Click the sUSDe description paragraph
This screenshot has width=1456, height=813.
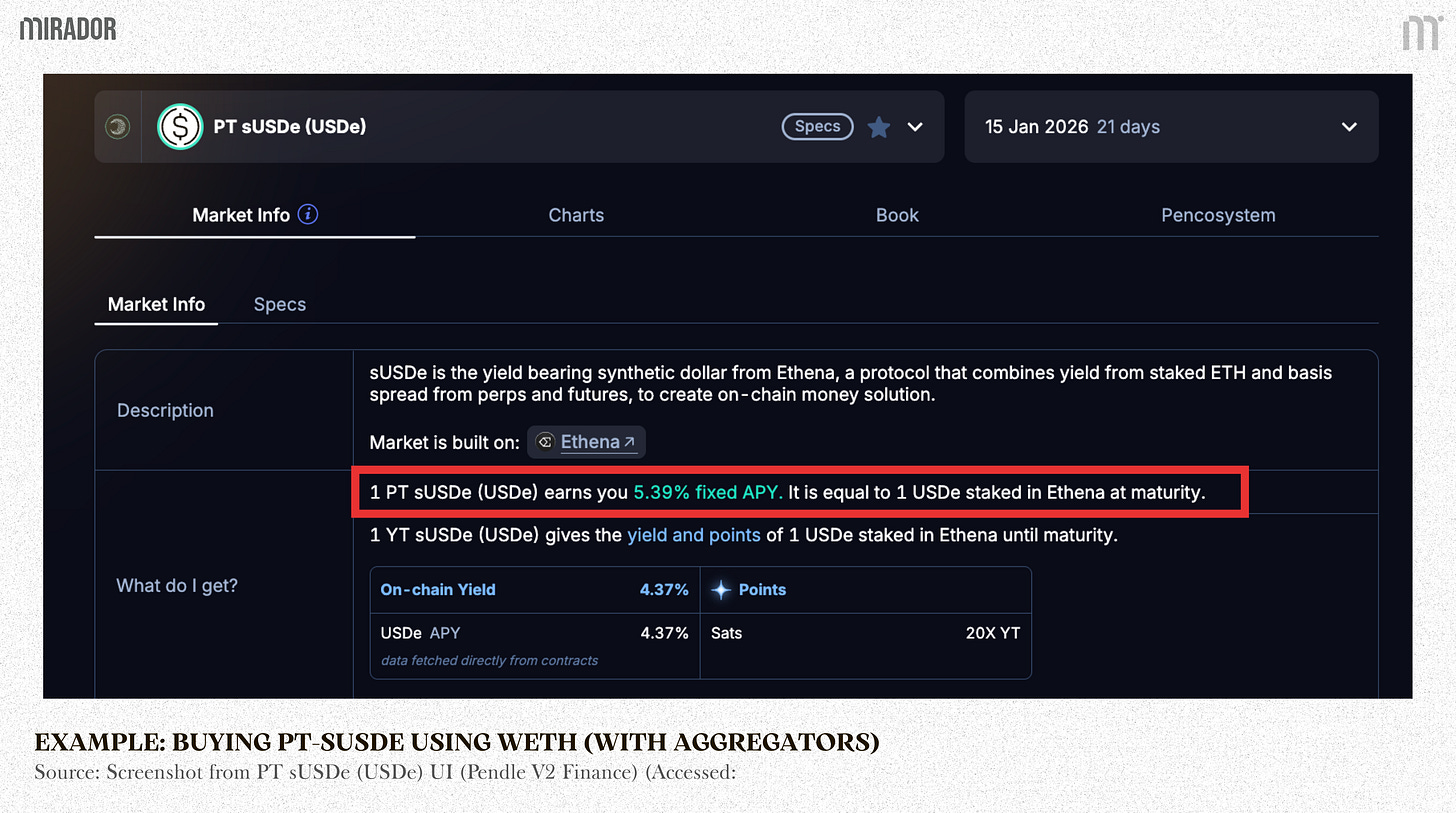pyautogui.click(x=850, y=383)
